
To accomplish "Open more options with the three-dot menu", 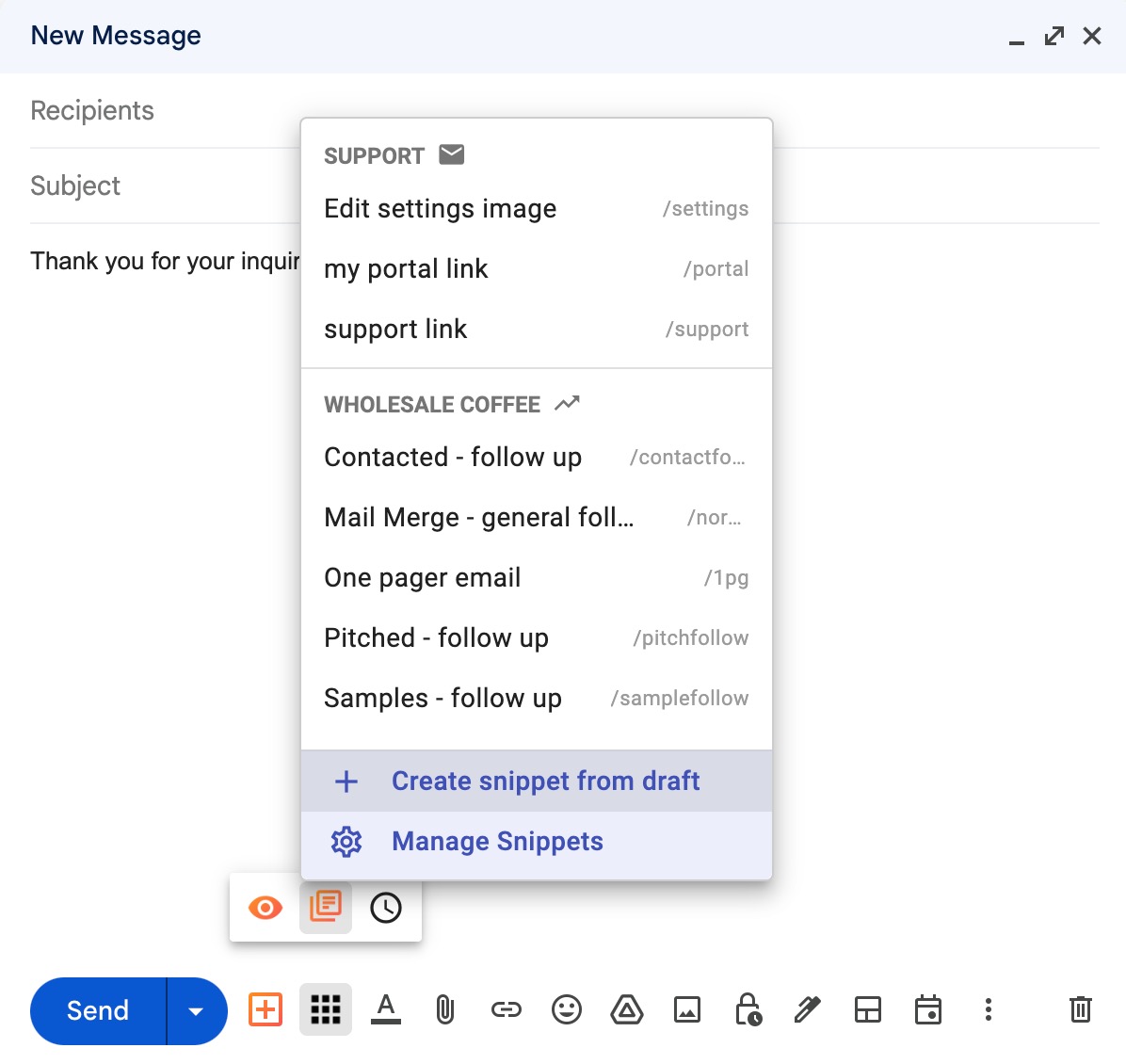I will coord(988,1009).
